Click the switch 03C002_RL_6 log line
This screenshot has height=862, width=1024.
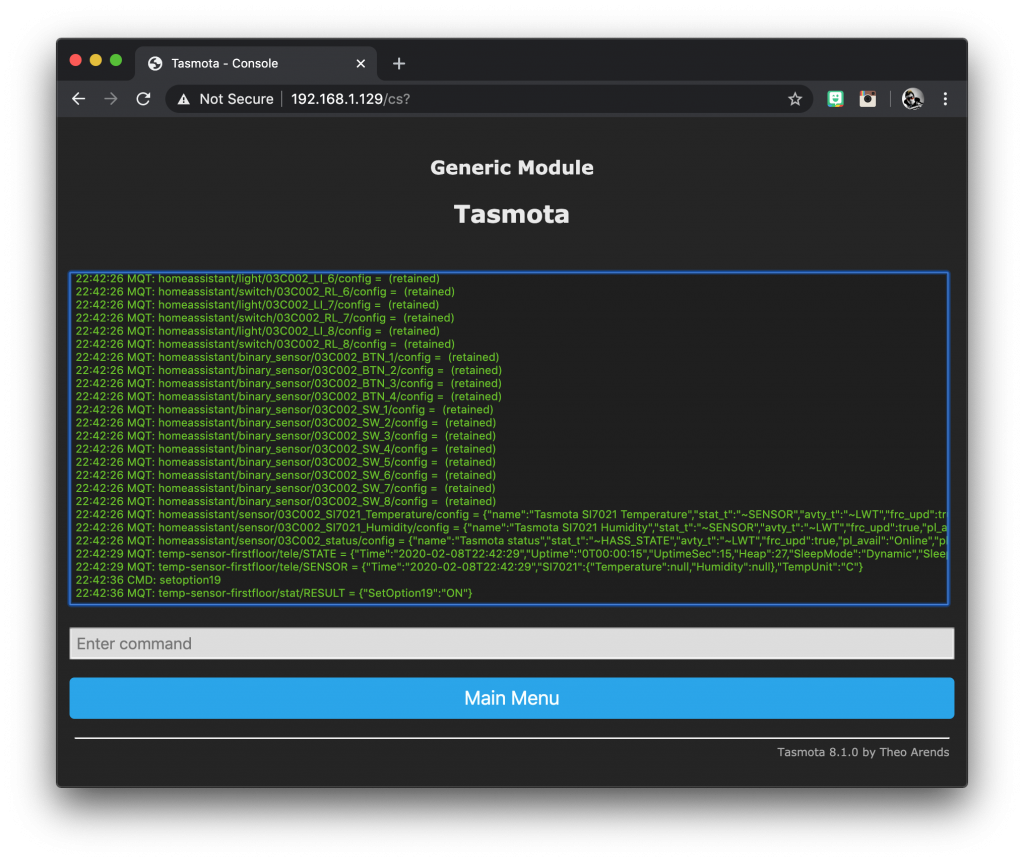click(x=265, y=292)
